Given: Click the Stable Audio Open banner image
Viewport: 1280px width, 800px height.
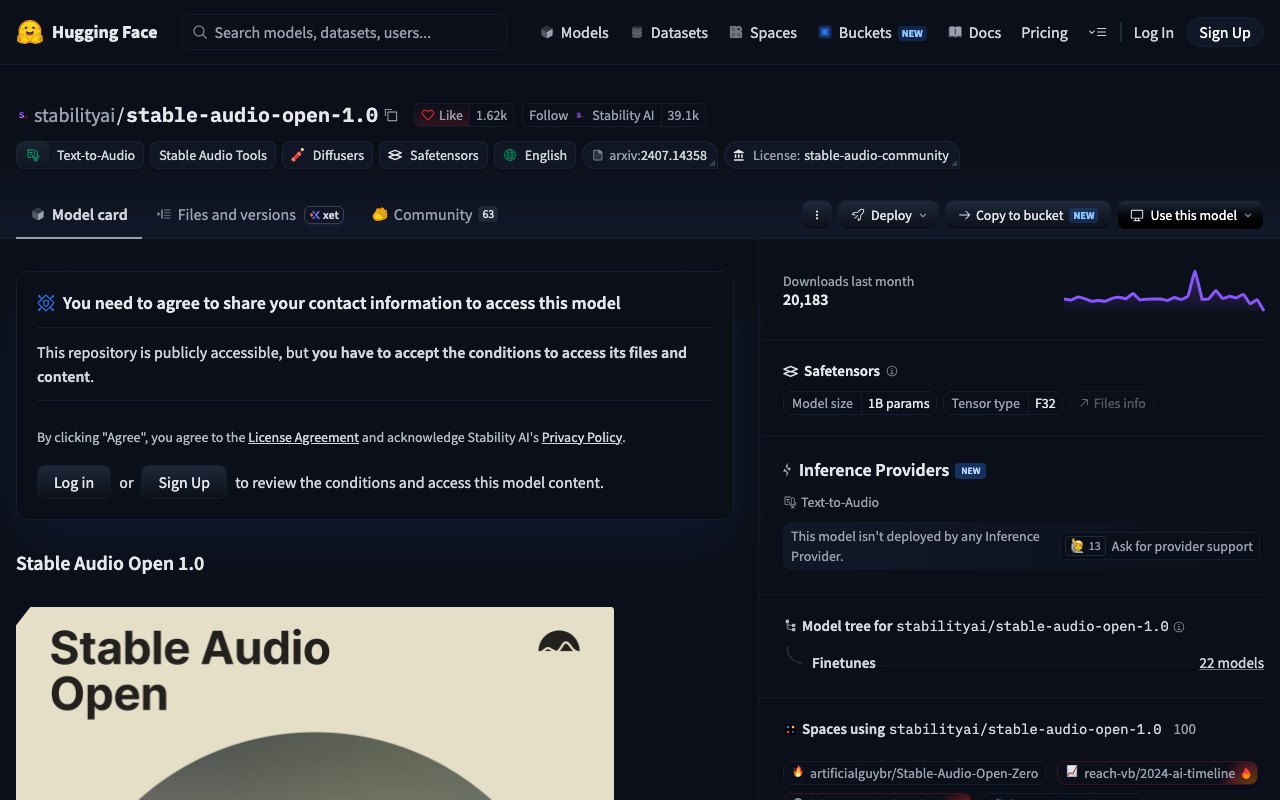Looking at the screenshot, I should (315, 703).
